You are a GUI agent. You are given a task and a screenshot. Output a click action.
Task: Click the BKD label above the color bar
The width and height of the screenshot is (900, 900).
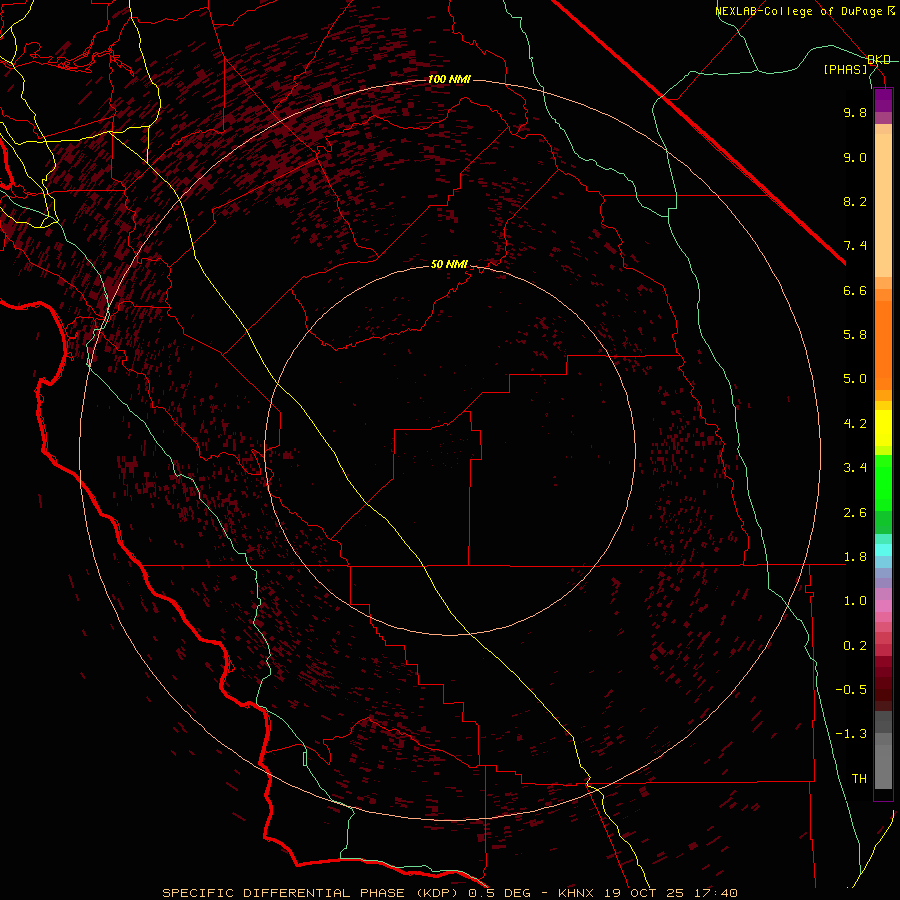(879, 60)
